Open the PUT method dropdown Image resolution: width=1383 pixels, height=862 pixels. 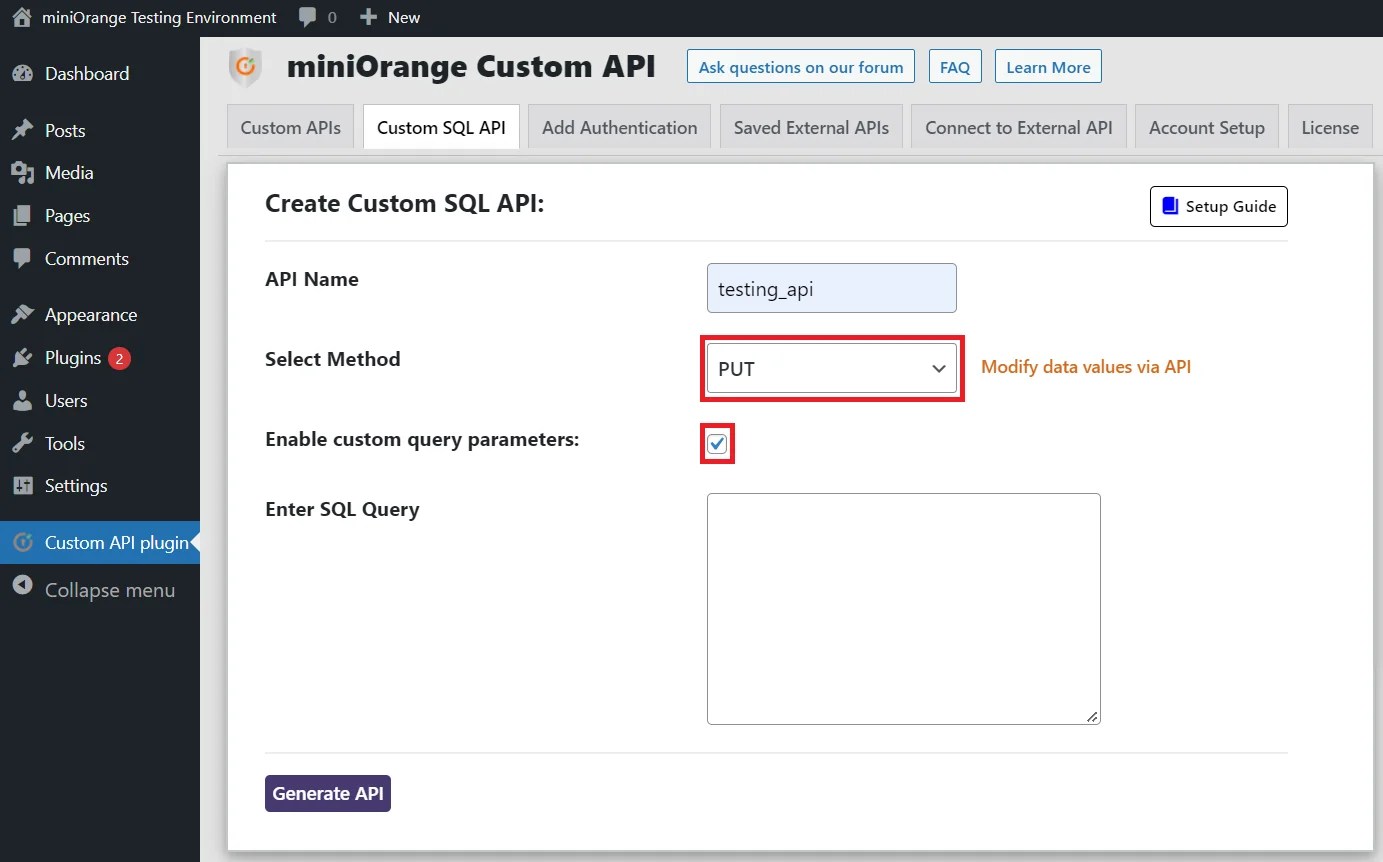[x=831, y=368]
